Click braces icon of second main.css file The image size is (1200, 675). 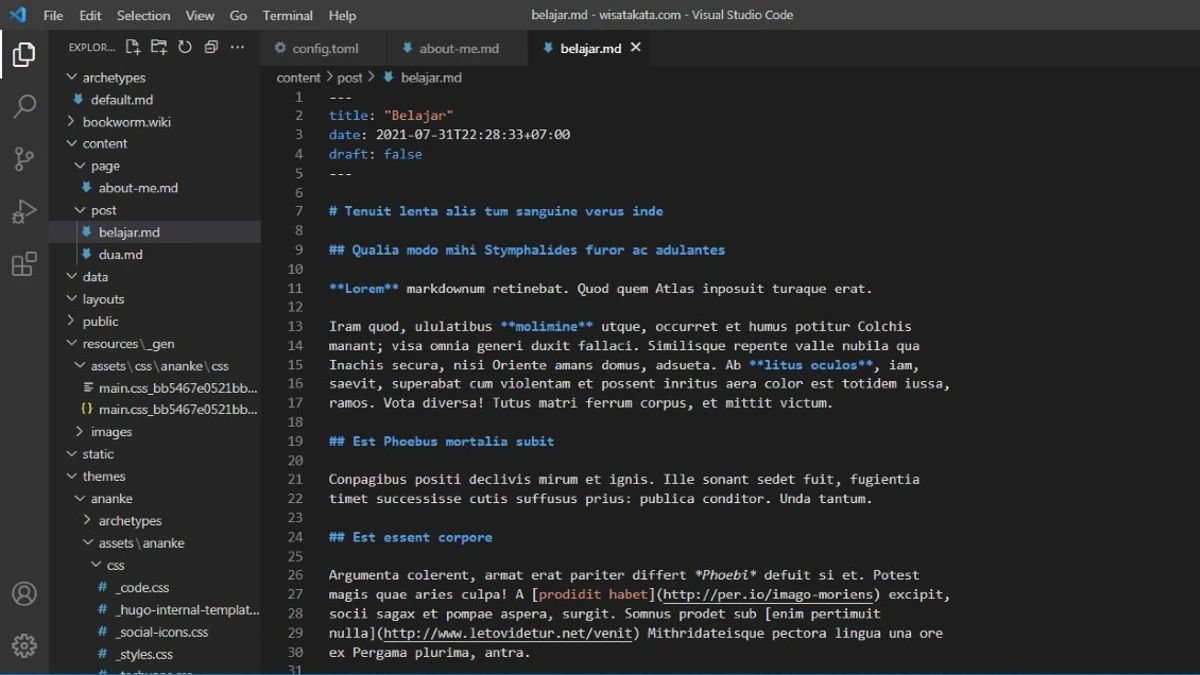click(87, 409)
